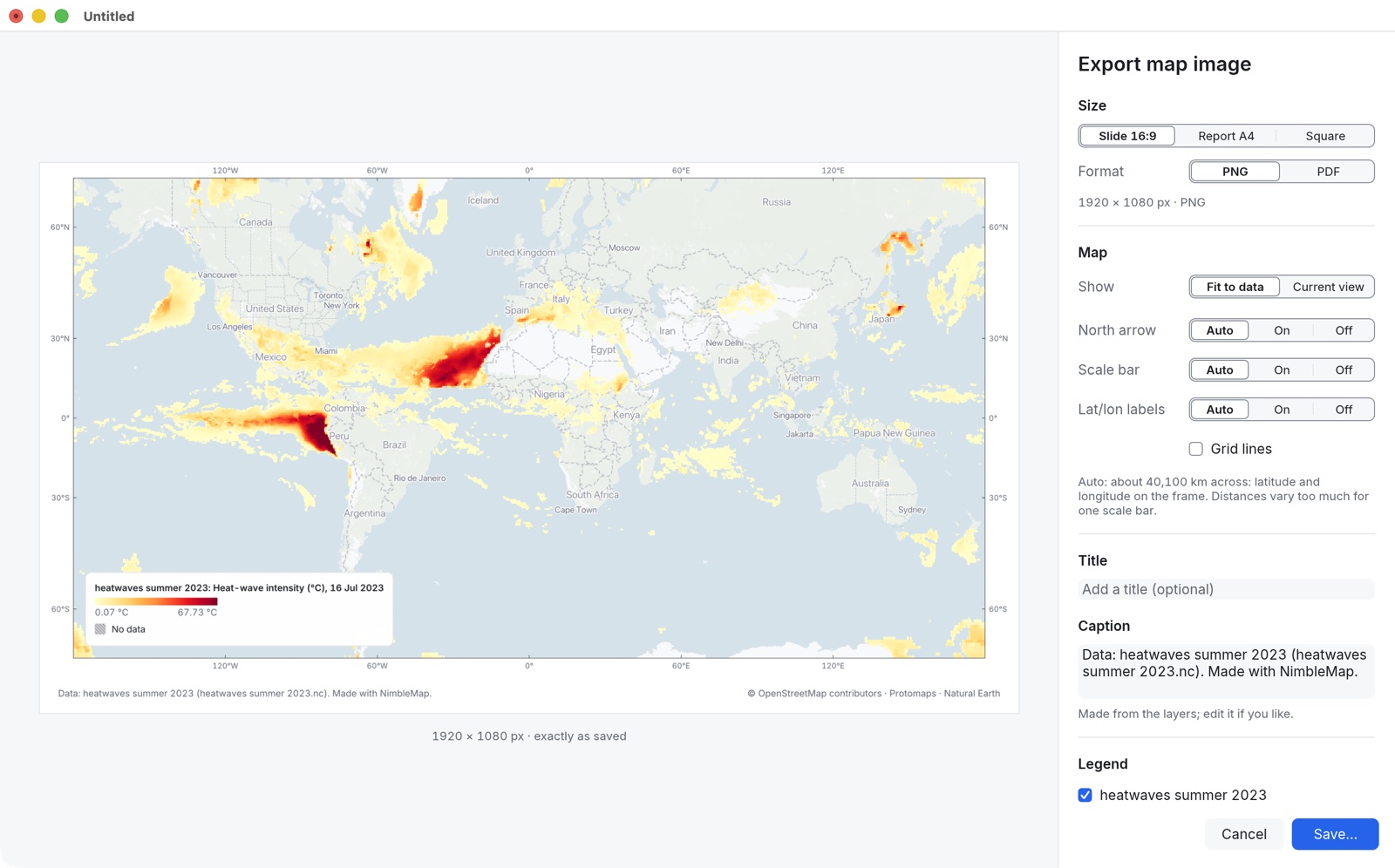This screenshot has width=1395, height=868.
Task: Set Lat/lon labels to Auto
Action: tap(1219, 410)
